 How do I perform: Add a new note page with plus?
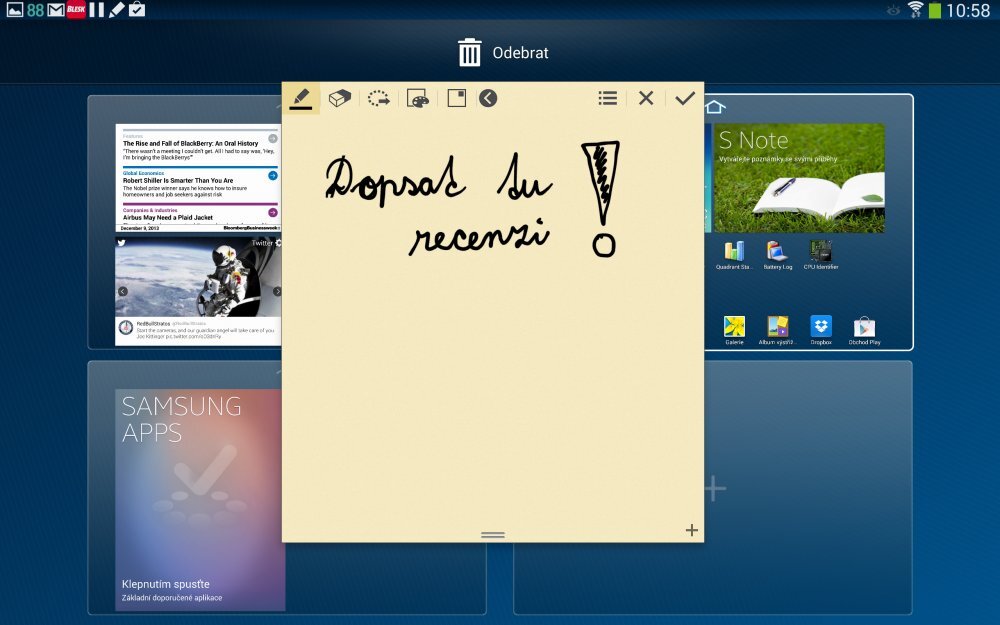pos(691,530)
